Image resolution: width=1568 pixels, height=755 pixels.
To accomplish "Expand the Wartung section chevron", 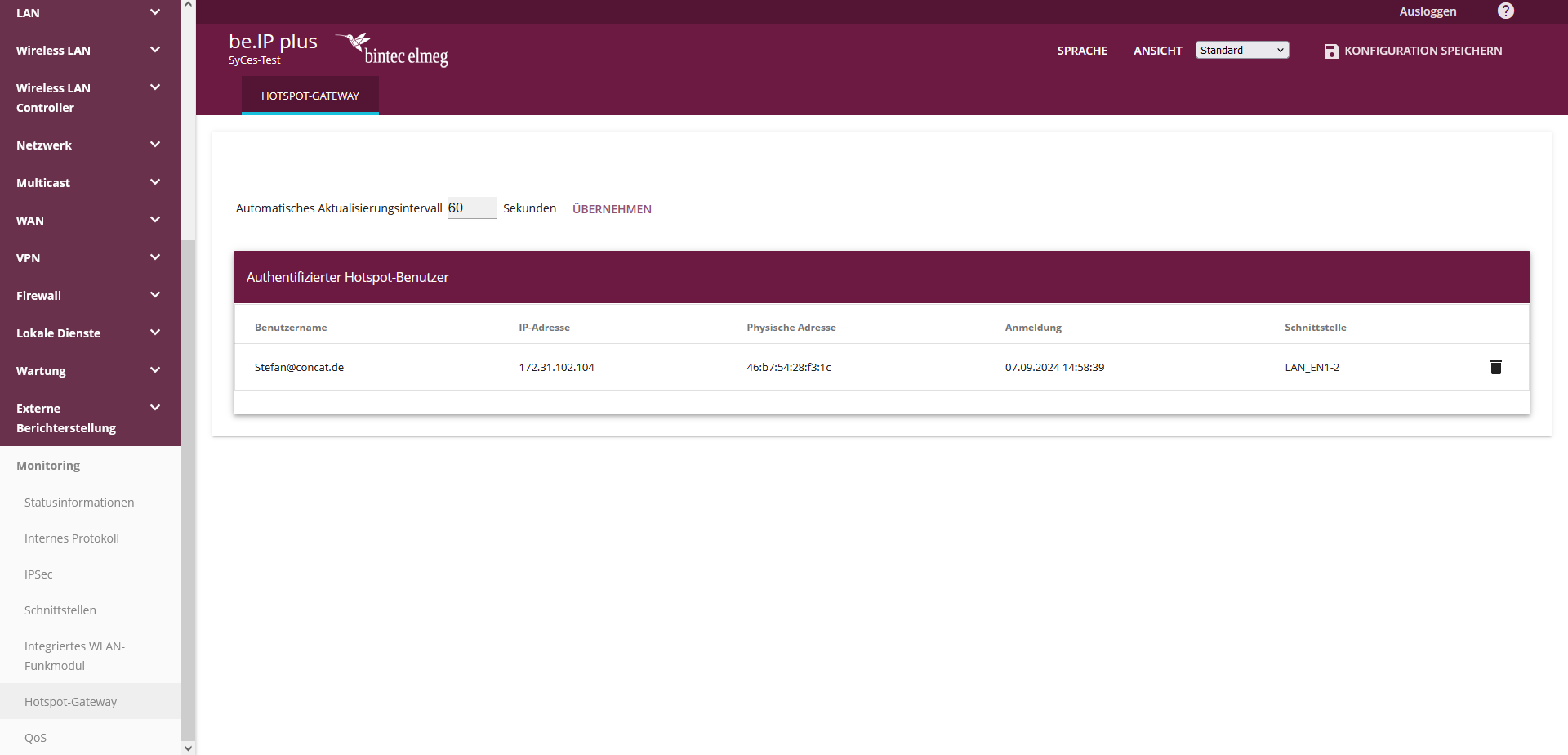I will point(155,370).
